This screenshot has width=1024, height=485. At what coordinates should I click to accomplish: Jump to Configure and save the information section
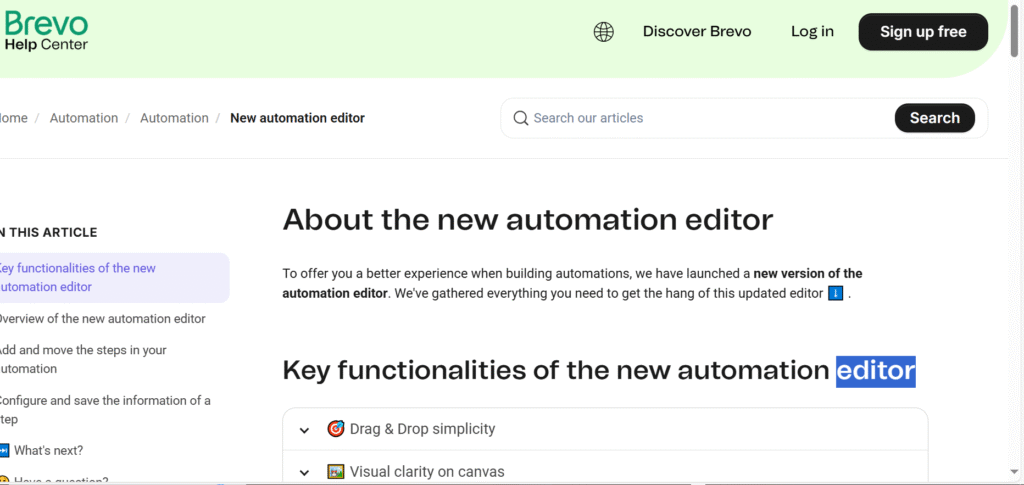104,409
